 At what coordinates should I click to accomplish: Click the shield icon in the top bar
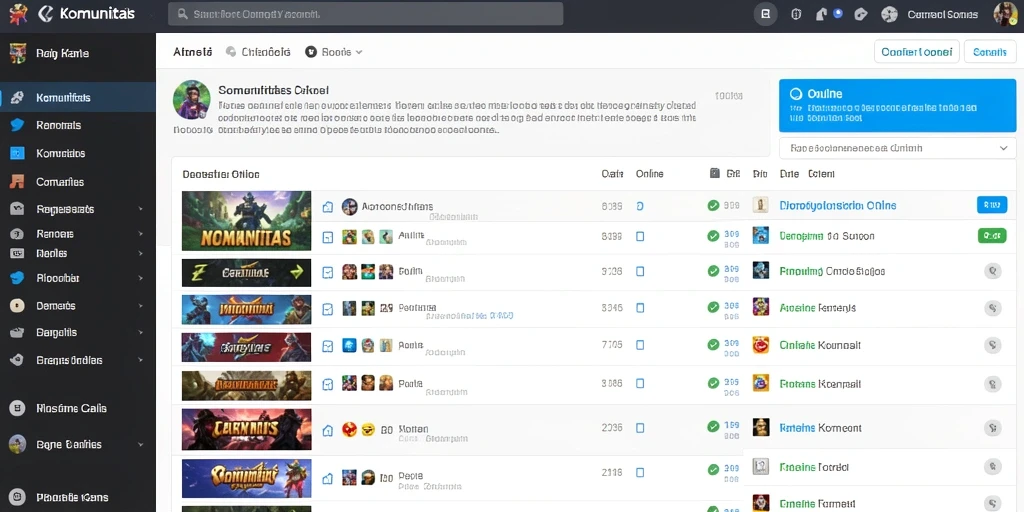796,14
